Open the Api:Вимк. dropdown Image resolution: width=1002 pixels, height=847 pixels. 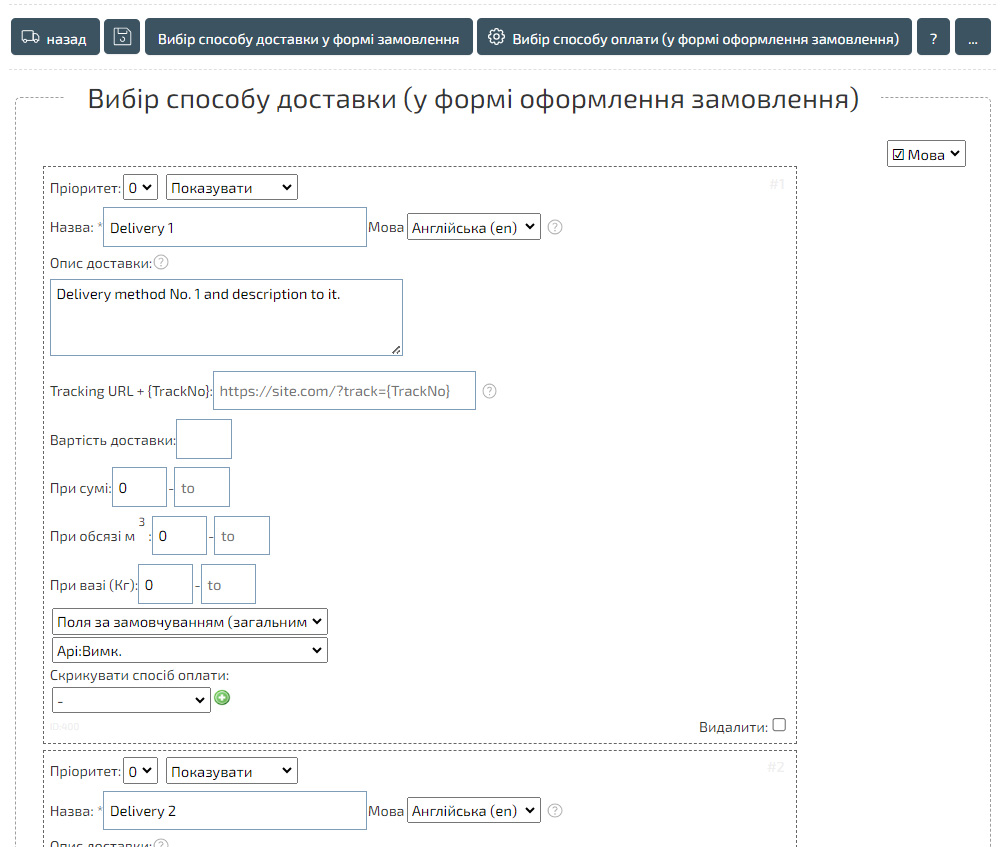(x=190, y=651)
